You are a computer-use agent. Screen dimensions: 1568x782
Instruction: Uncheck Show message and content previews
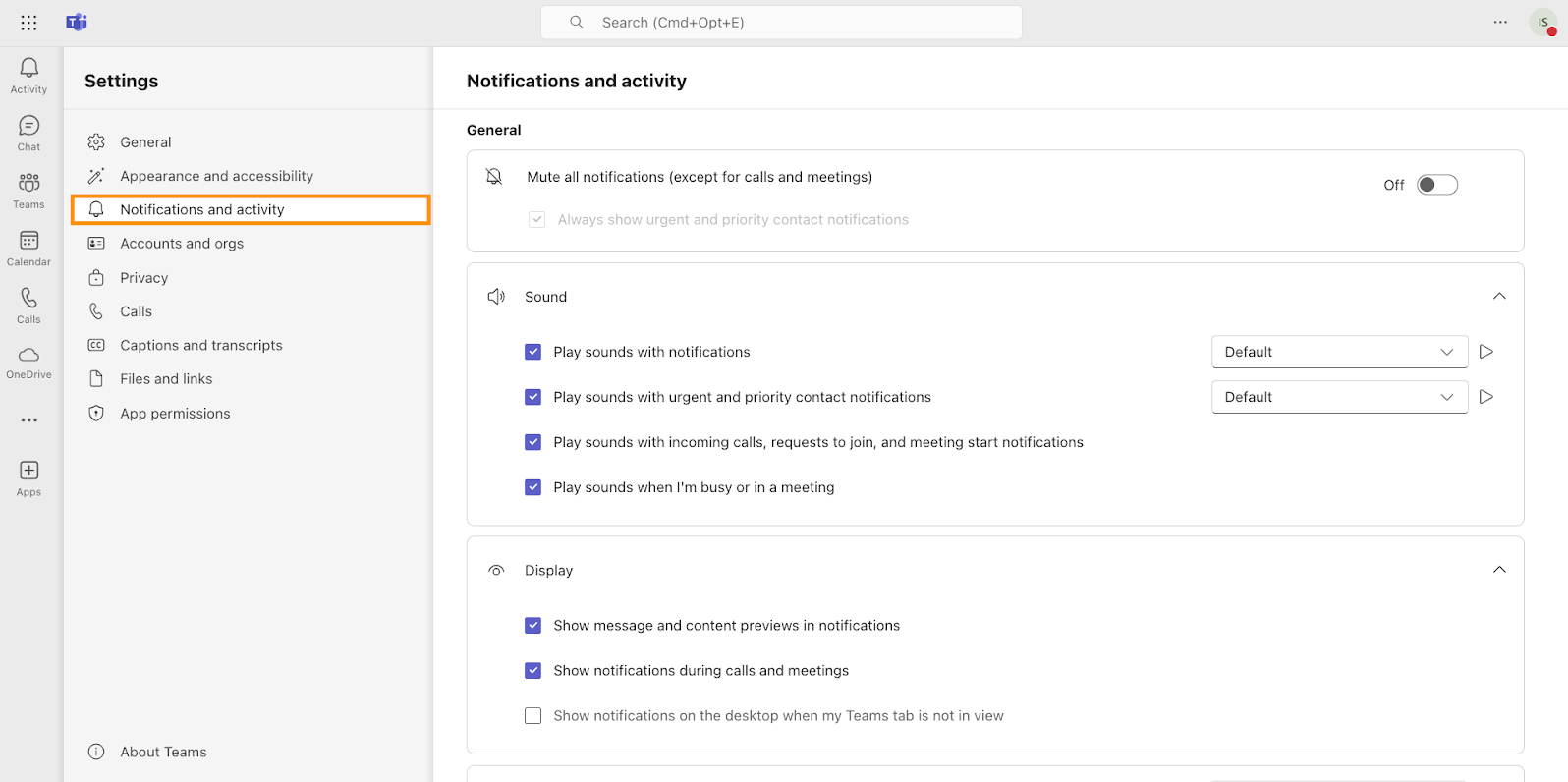pyautogui.click(x=533, y=626)
